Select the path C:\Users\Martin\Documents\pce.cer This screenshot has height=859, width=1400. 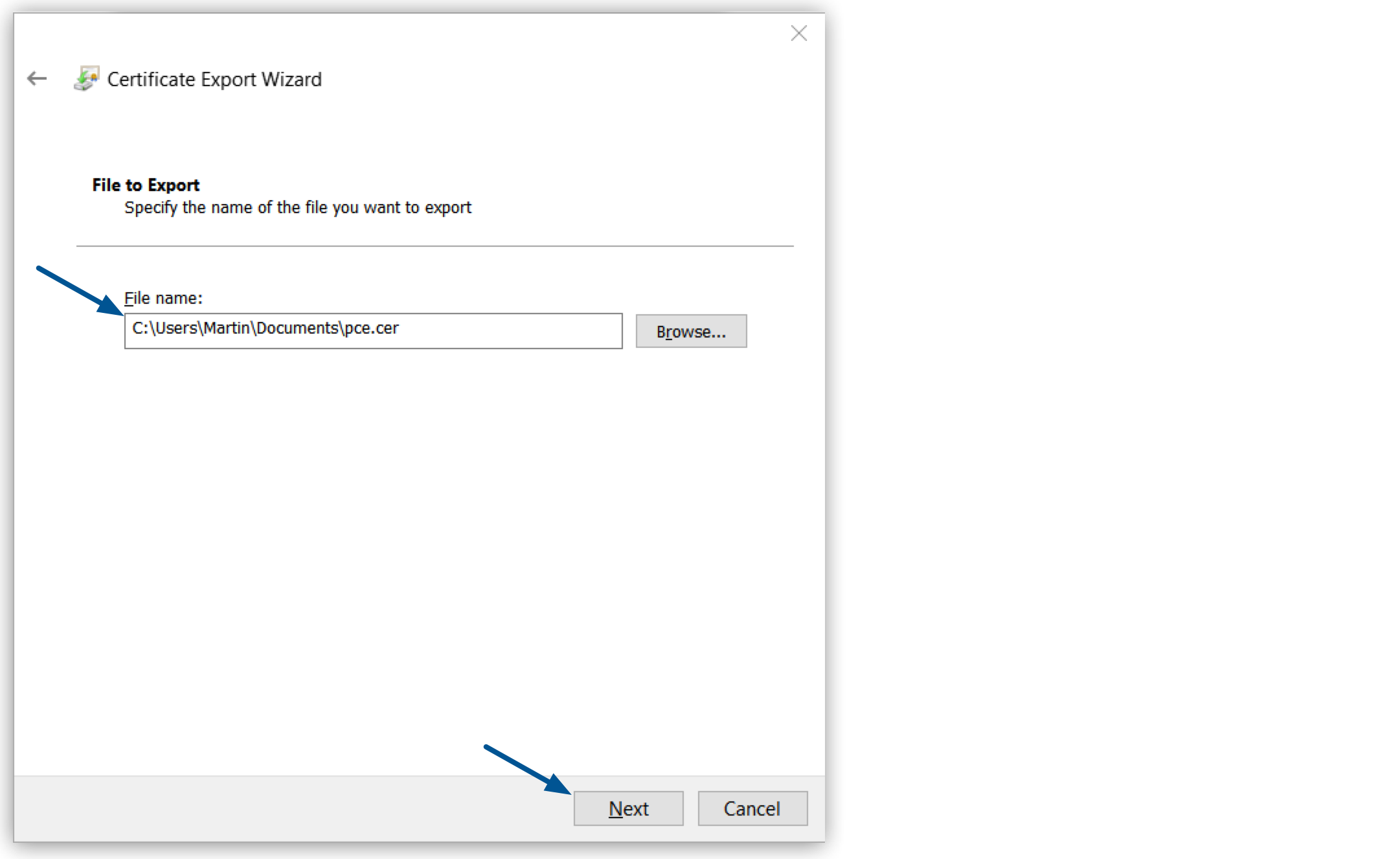264,328
